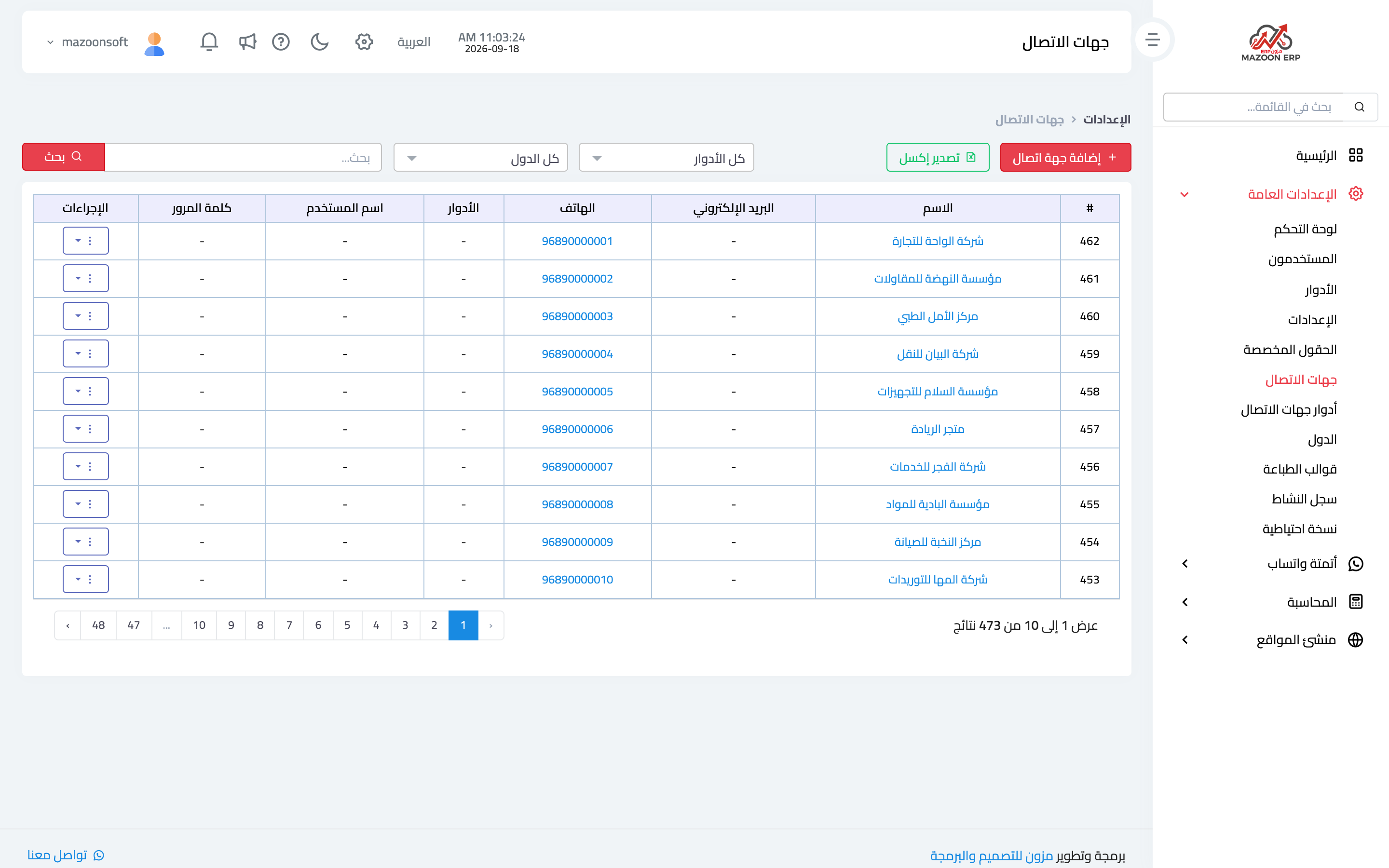This screenshot has width=1389, height=868.
Task: Click the Mazoon ERP logo
Action: click(x=1271, y=42)
